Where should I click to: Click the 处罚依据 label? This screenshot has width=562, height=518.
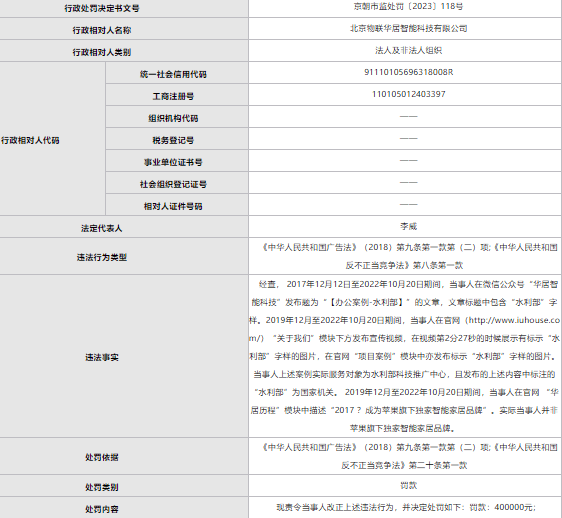tap(102, 457)
